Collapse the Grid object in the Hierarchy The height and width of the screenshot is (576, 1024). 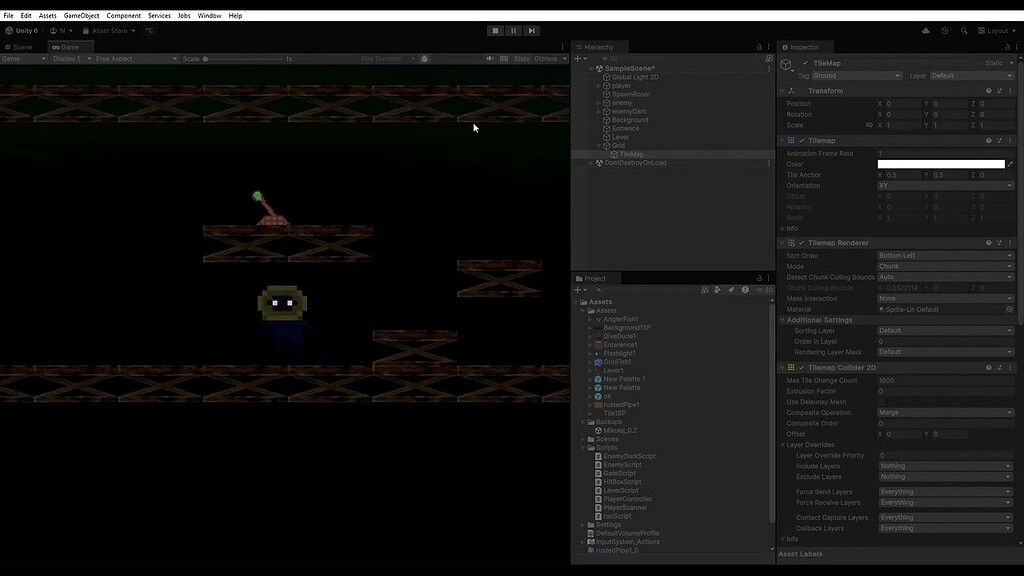(597, 145)
